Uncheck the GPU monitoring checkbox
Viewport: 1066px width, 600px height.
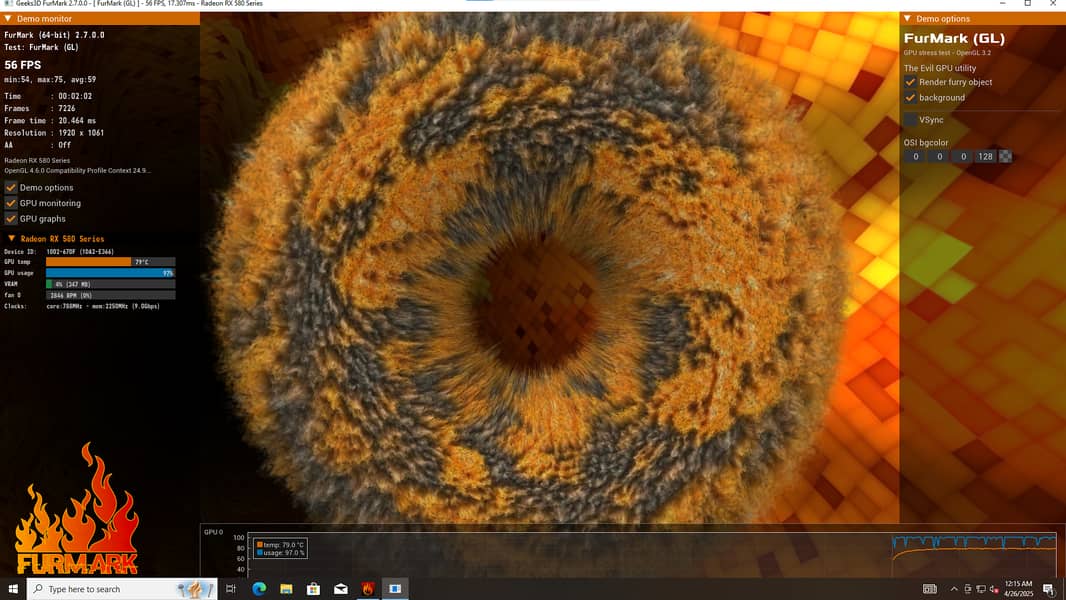pos(10,202)
